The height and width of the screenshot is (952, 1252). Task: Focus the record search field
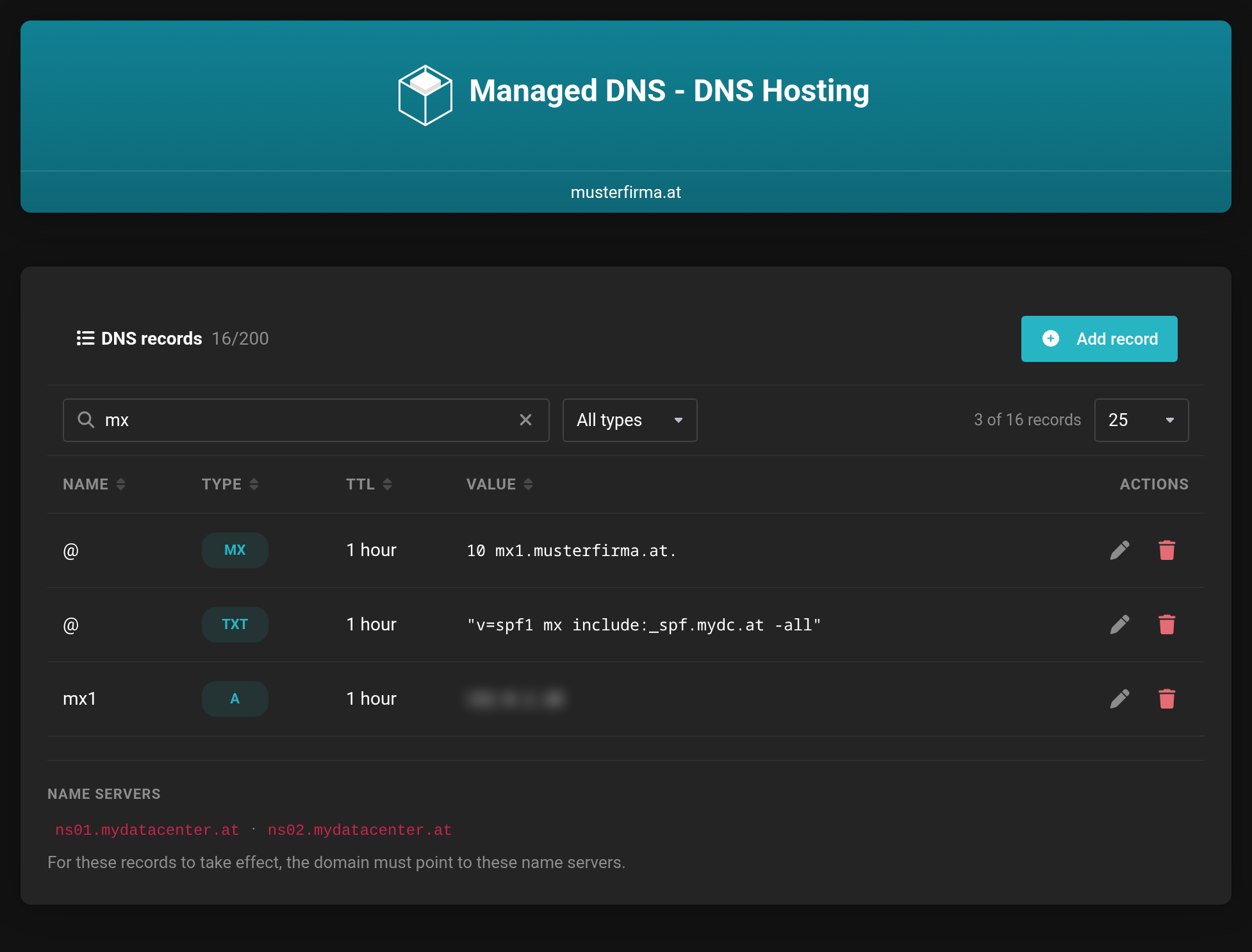[x=306, y=420]
